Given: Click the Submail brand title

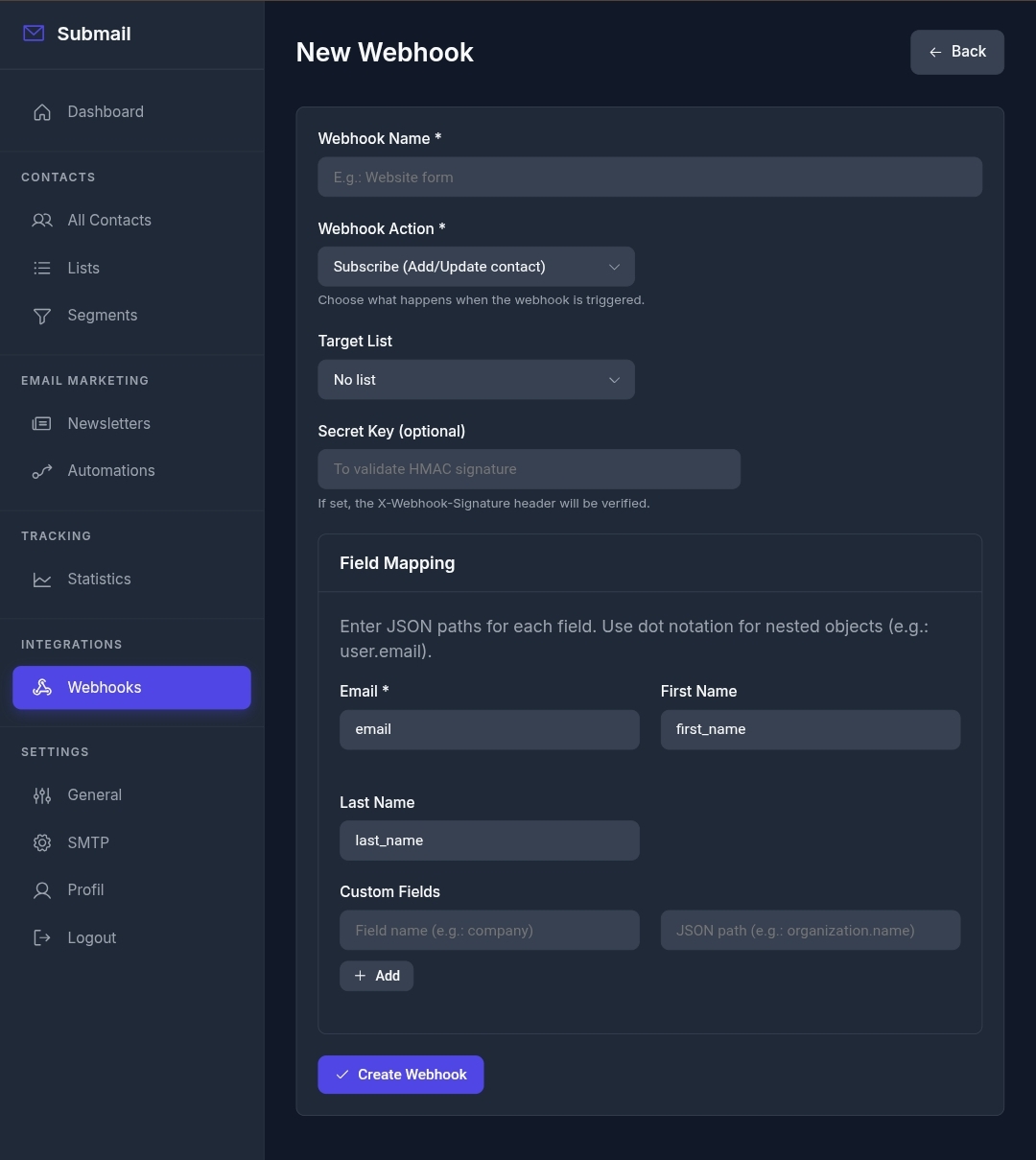Looking at the screenshot, I should click(x=94, y=34).
